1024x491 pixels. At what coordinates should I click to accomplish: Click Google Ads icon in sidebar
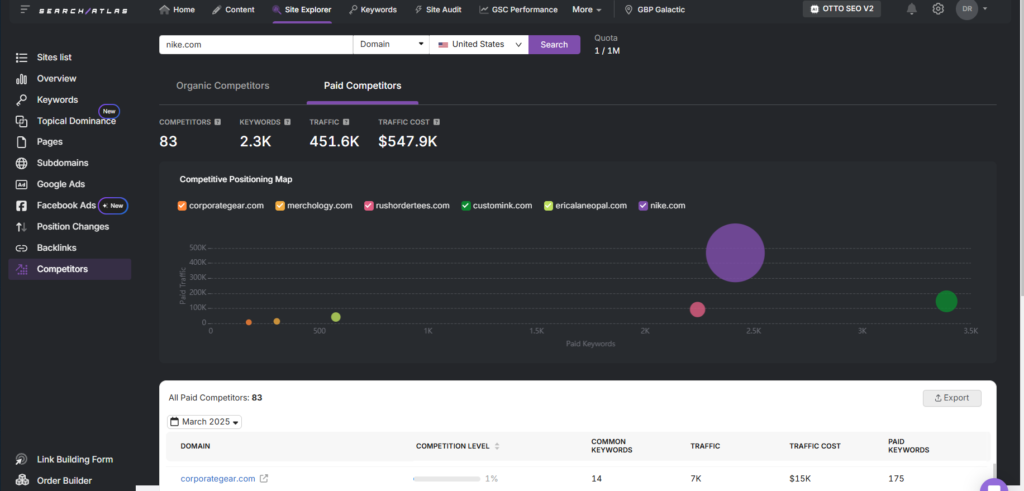click(22, 184)
